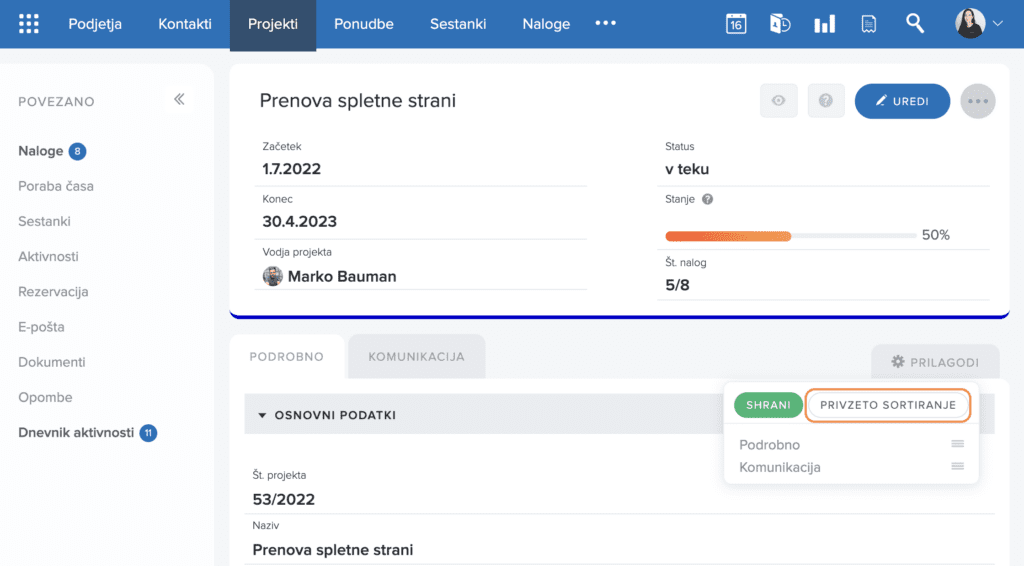The height and width of the screenshot is (566, 1024).
Task: Open the time tracking icon
Action: point(780,24)
